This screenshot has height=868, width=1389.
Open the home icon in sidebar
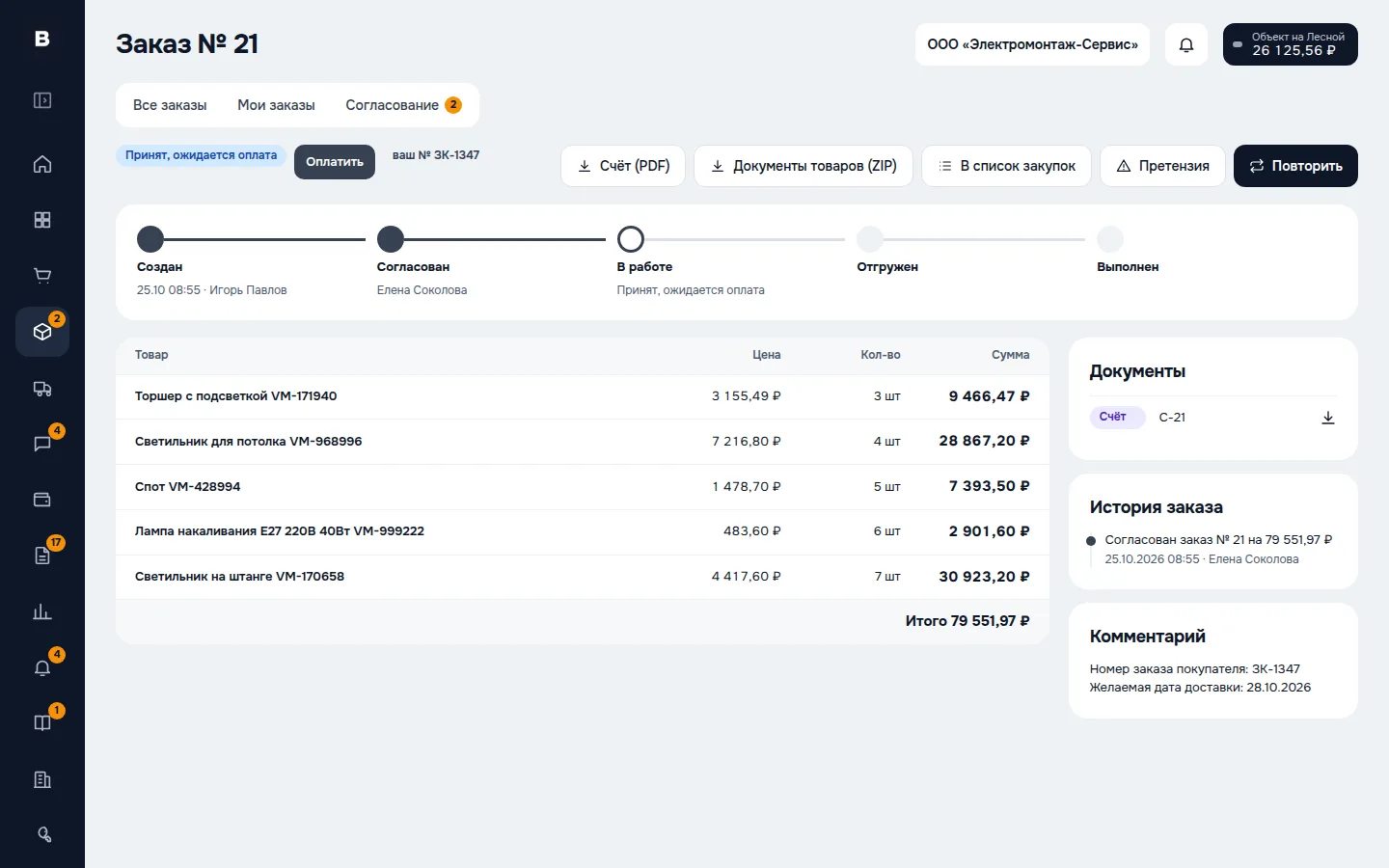[42, 164]
